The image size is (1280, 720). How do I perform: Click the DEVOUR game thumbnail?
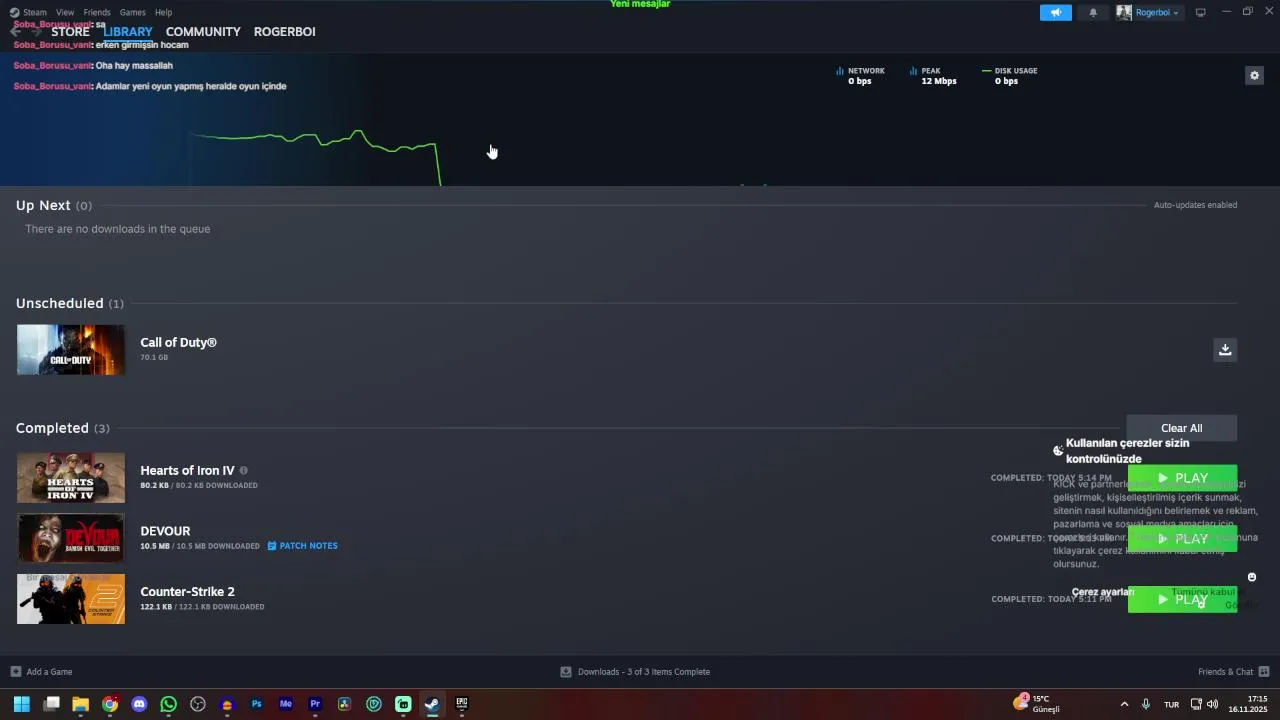[71, 538]
